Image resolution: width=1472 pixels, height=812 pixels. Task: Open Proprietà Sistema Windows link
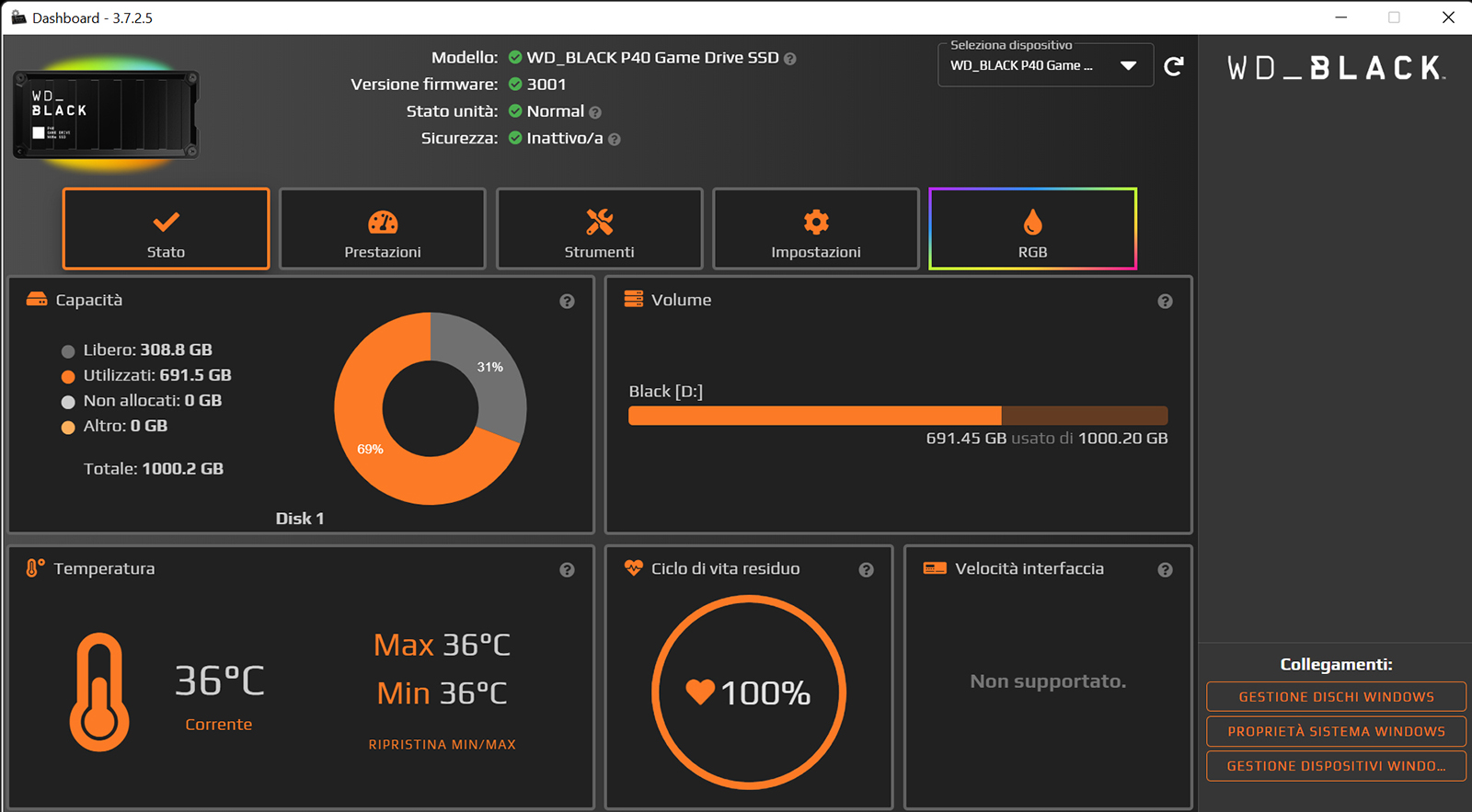point(1336,731)
